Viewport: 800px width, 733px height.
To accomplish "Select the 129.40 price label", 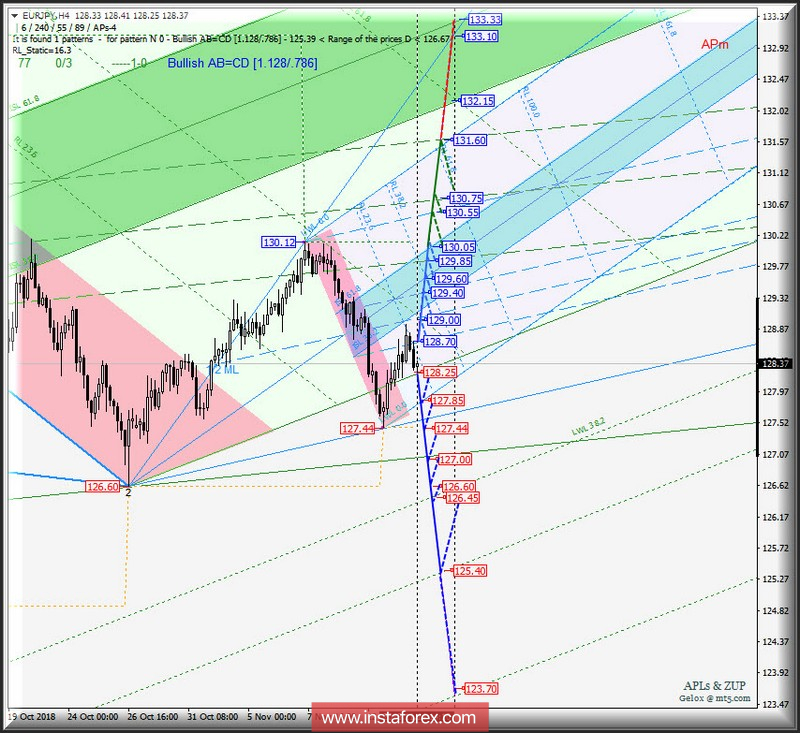I will pos(447,293).
